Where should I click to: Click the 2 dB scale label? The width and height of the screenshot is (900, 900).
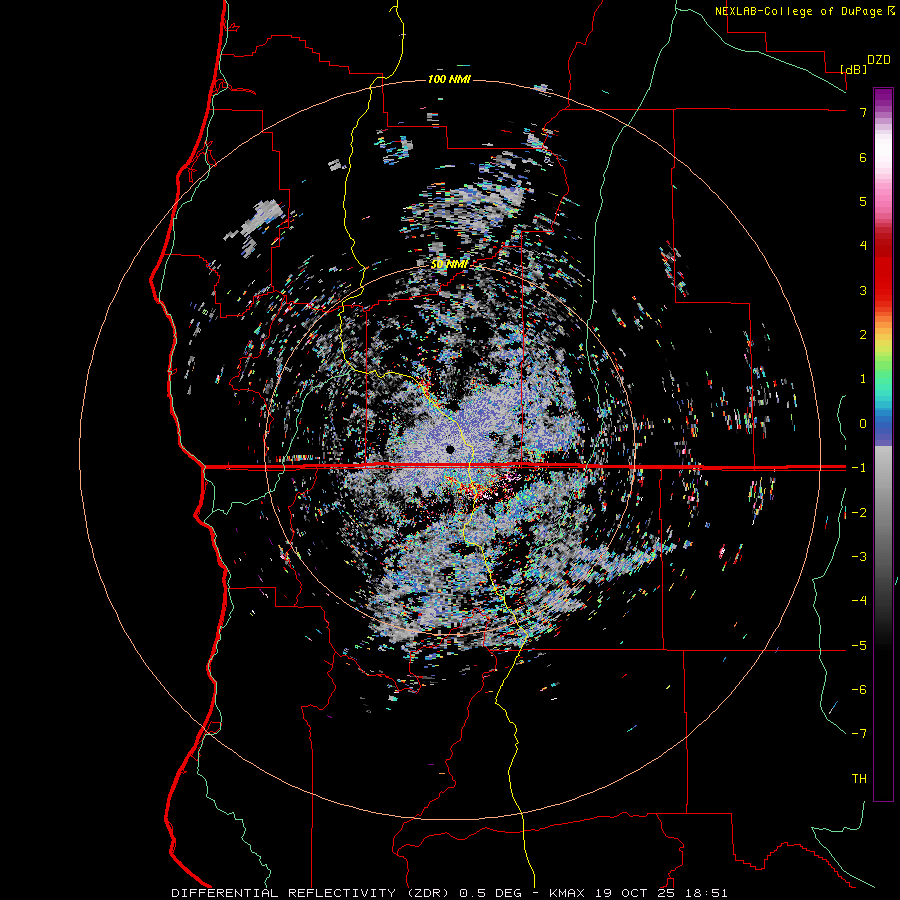(x=863, y=335)
